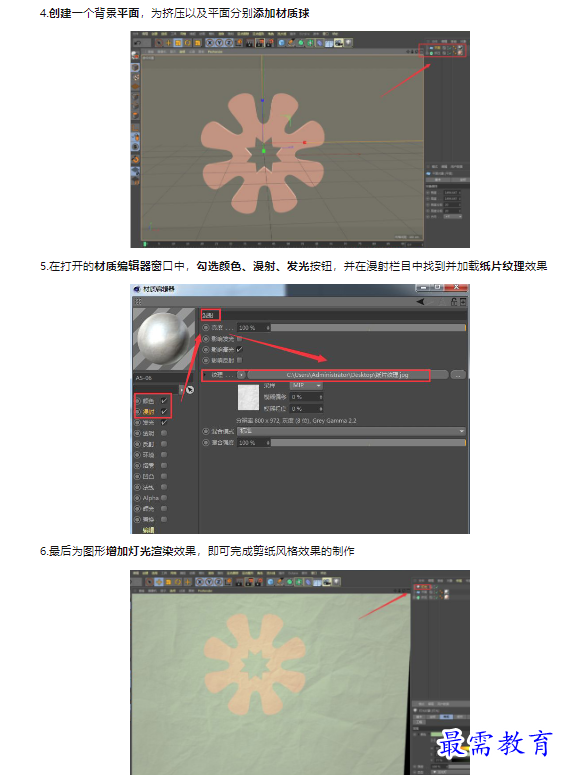Click the '...' browse button beside texture path

tap(458, 375)
